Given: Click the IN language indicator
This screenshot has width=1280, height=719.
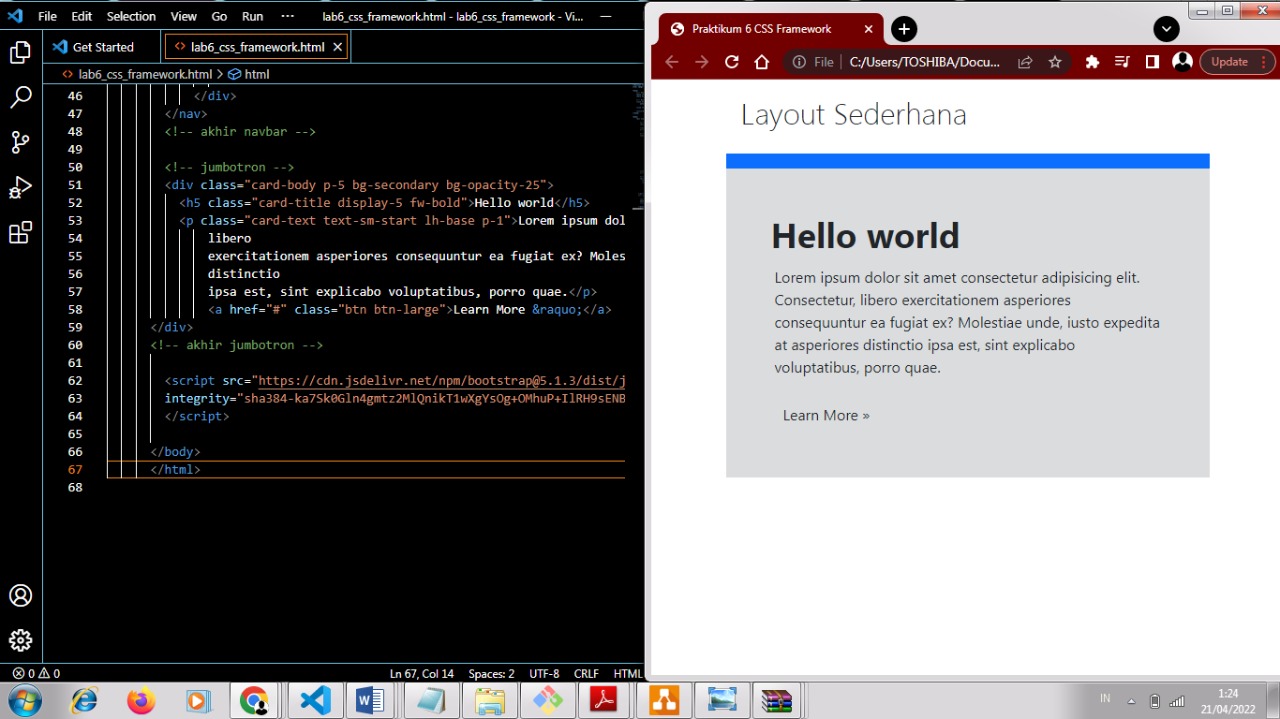Looking at the screenshot, I should [x=1105, y=698].
